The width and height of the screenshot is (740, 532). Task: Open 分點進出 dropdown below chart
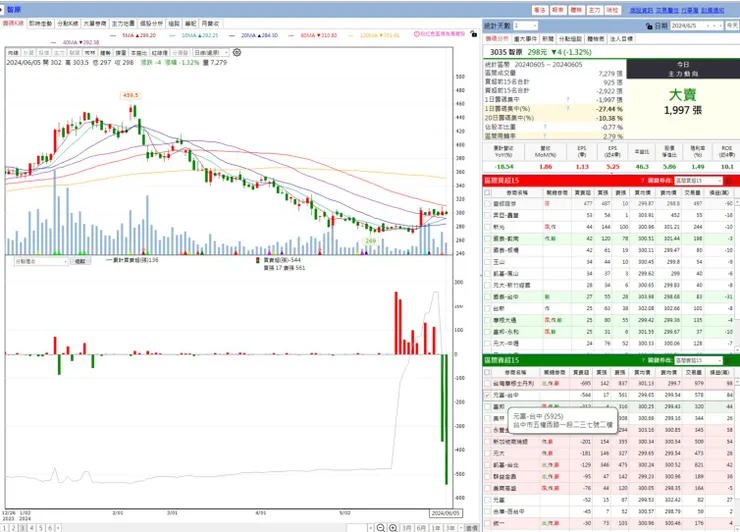click(x=41, y=261)
